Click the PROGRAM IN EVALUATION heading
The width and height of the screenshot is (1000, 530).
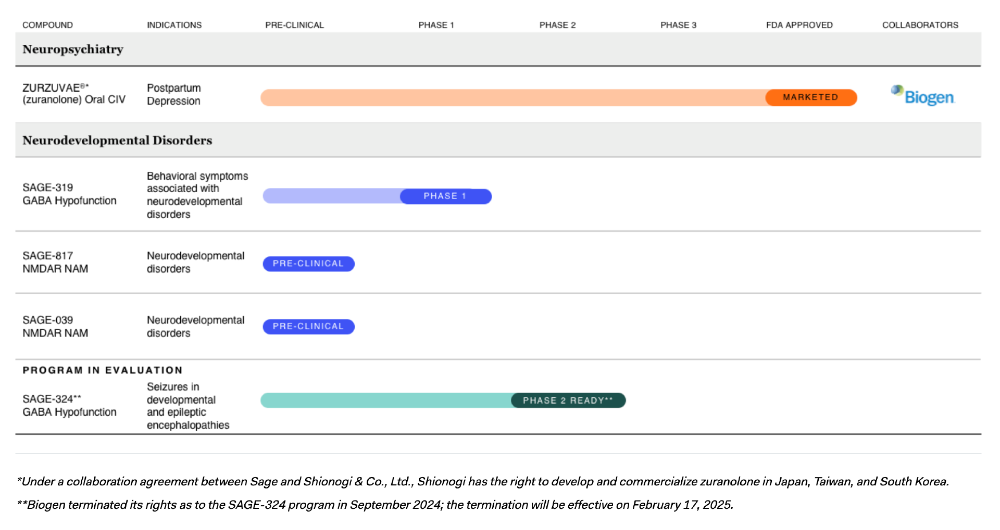(x=103, y=370)
